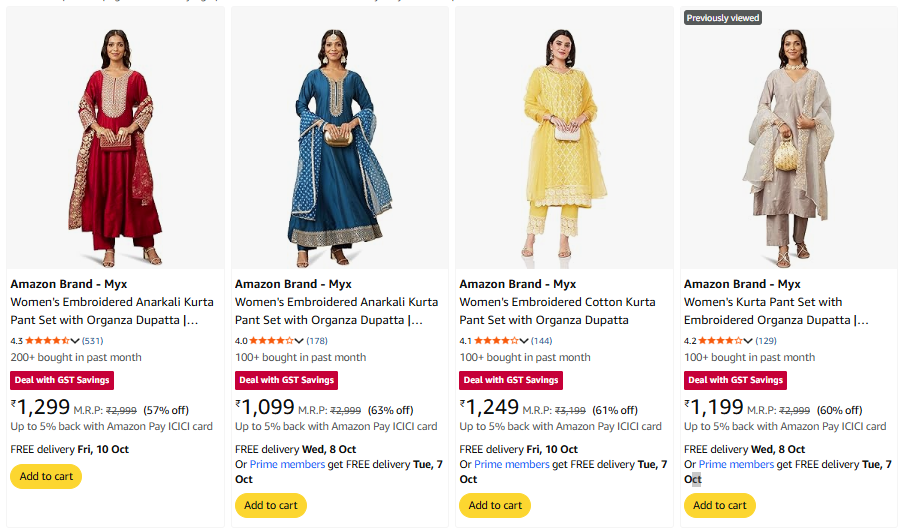Expand rating chevron for yellow cotton kurta
The width and height of the screenshot is (902, 529).
[x=524, y=341]
